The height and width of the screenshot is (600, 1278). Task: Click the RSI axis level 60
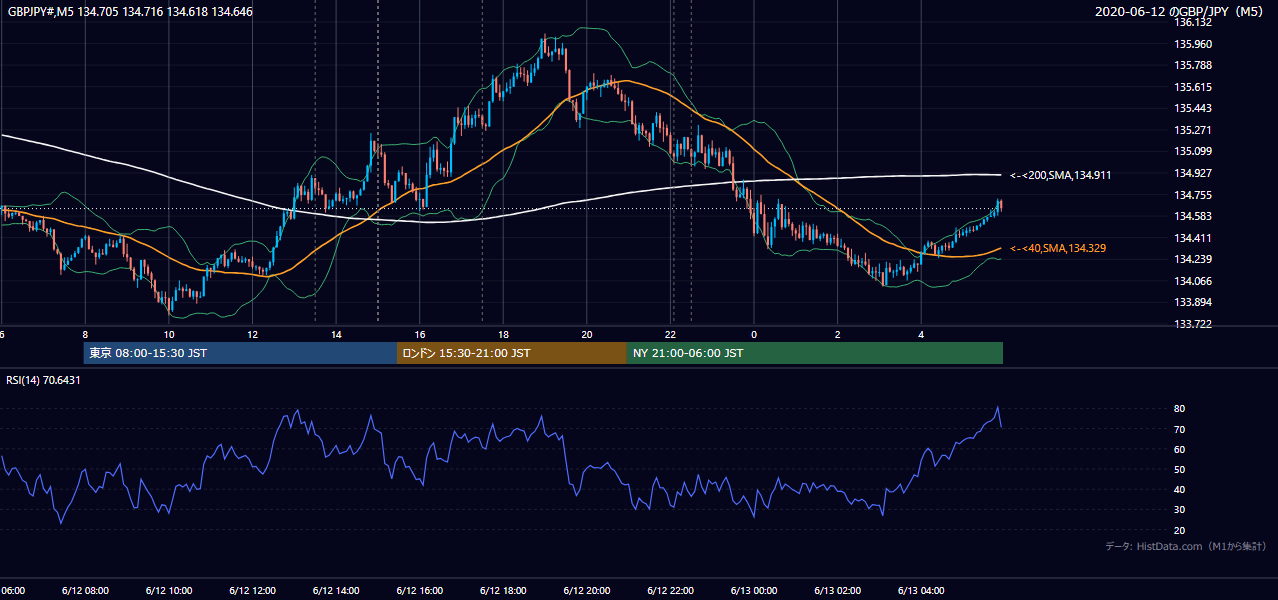1180,449
